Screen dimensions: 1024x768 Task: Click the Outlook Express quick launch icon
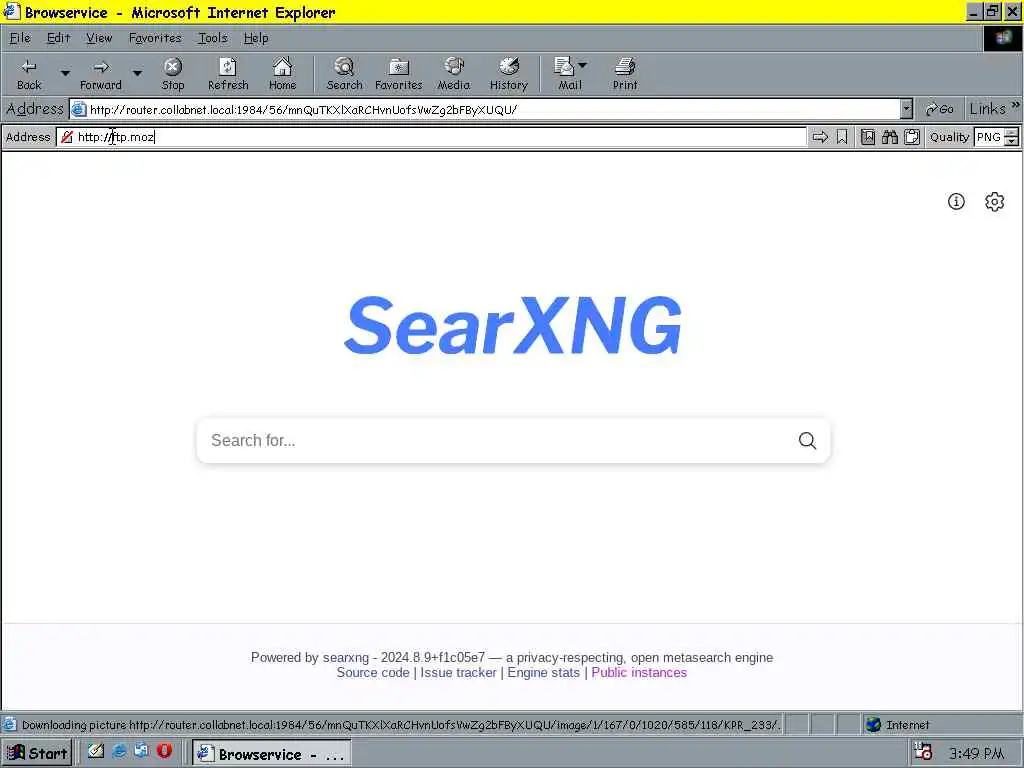tap(141, 751)
